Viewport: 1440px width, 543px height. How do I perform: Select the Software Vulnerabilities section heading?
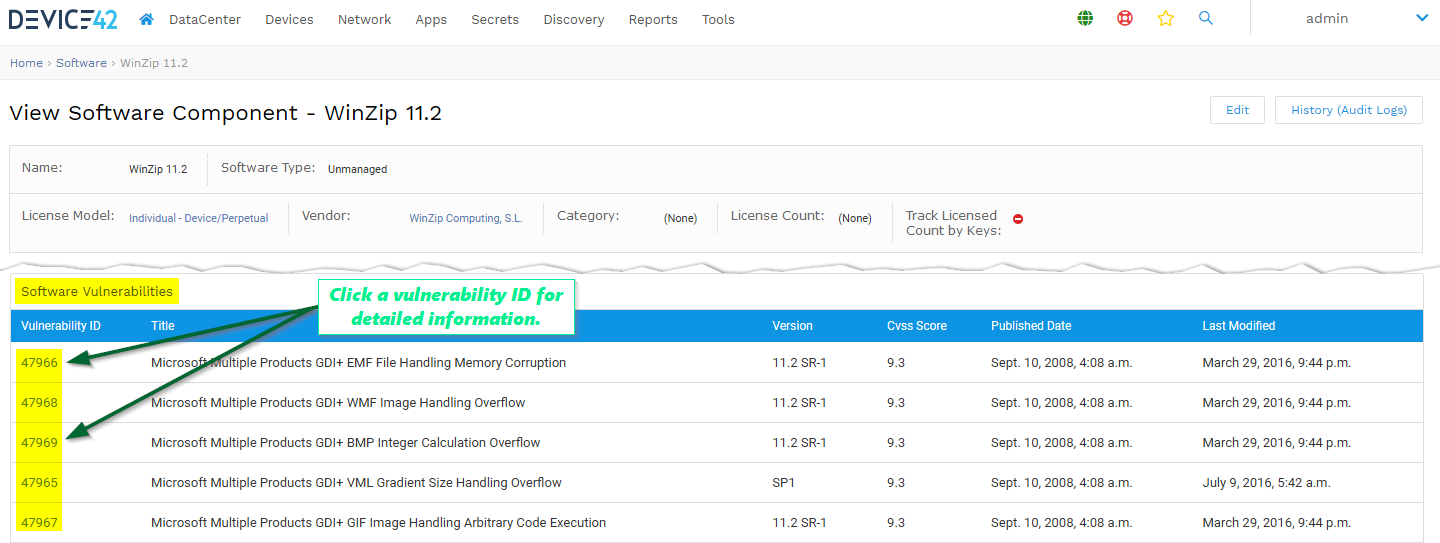coord(97,292)
